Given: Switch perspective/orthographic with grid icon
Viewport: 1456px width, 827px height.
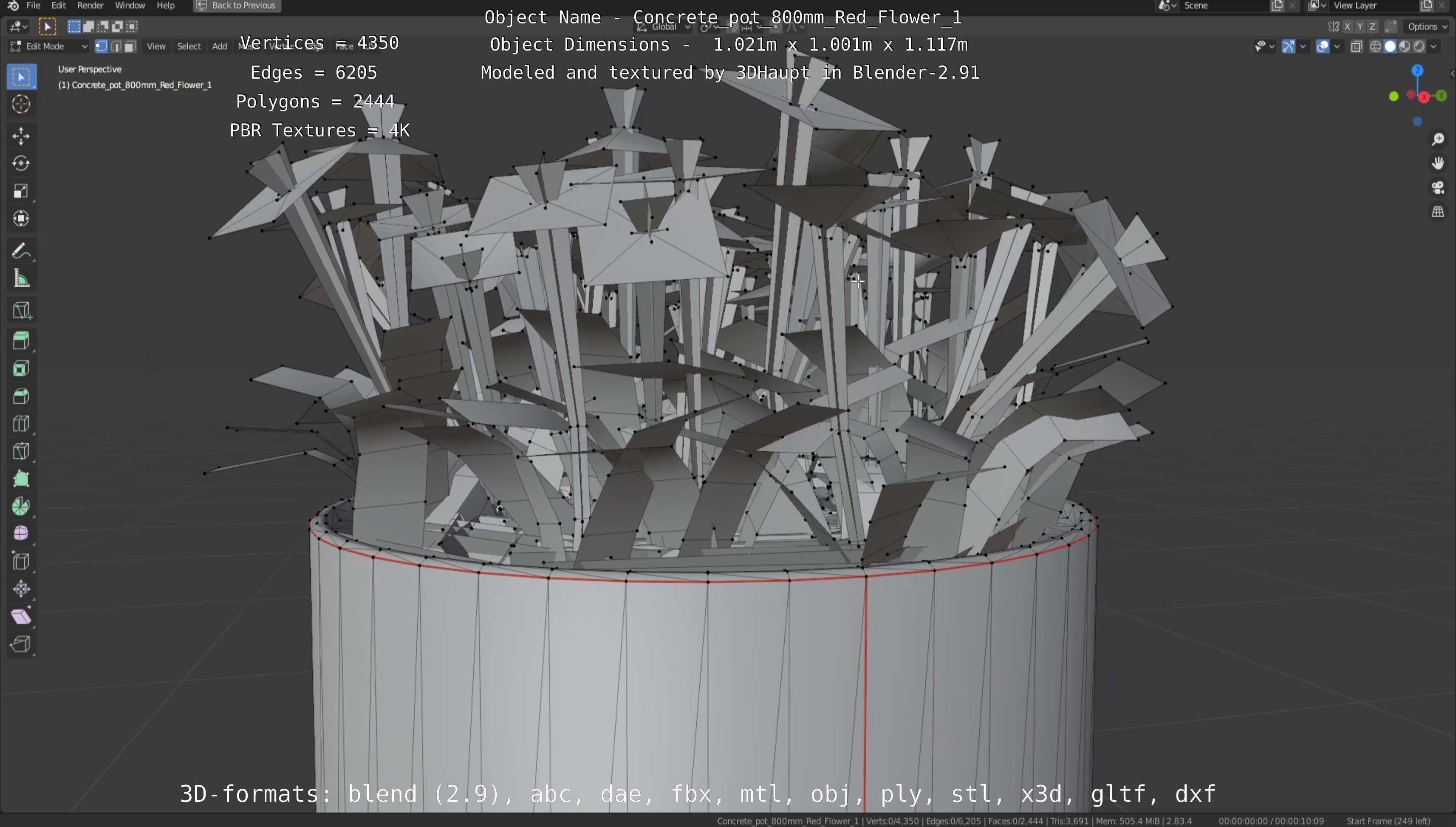Looking at the screenshot, I should pos(1438,212).
